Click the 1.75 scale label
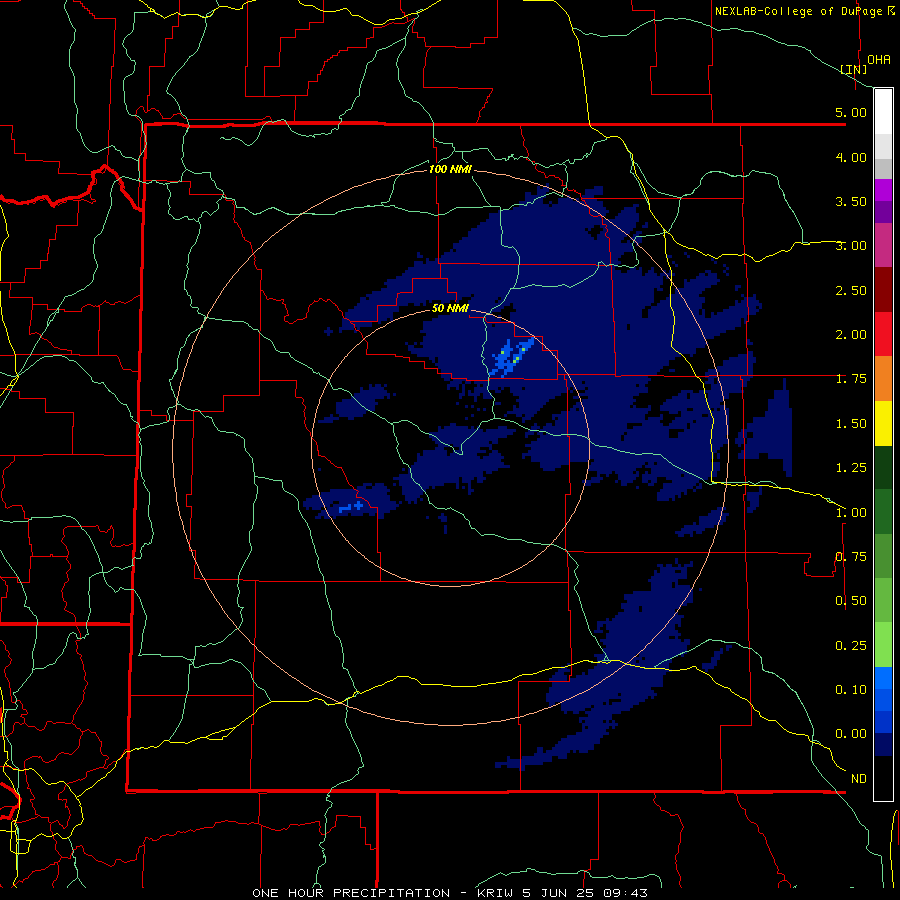 coord(851,379)
